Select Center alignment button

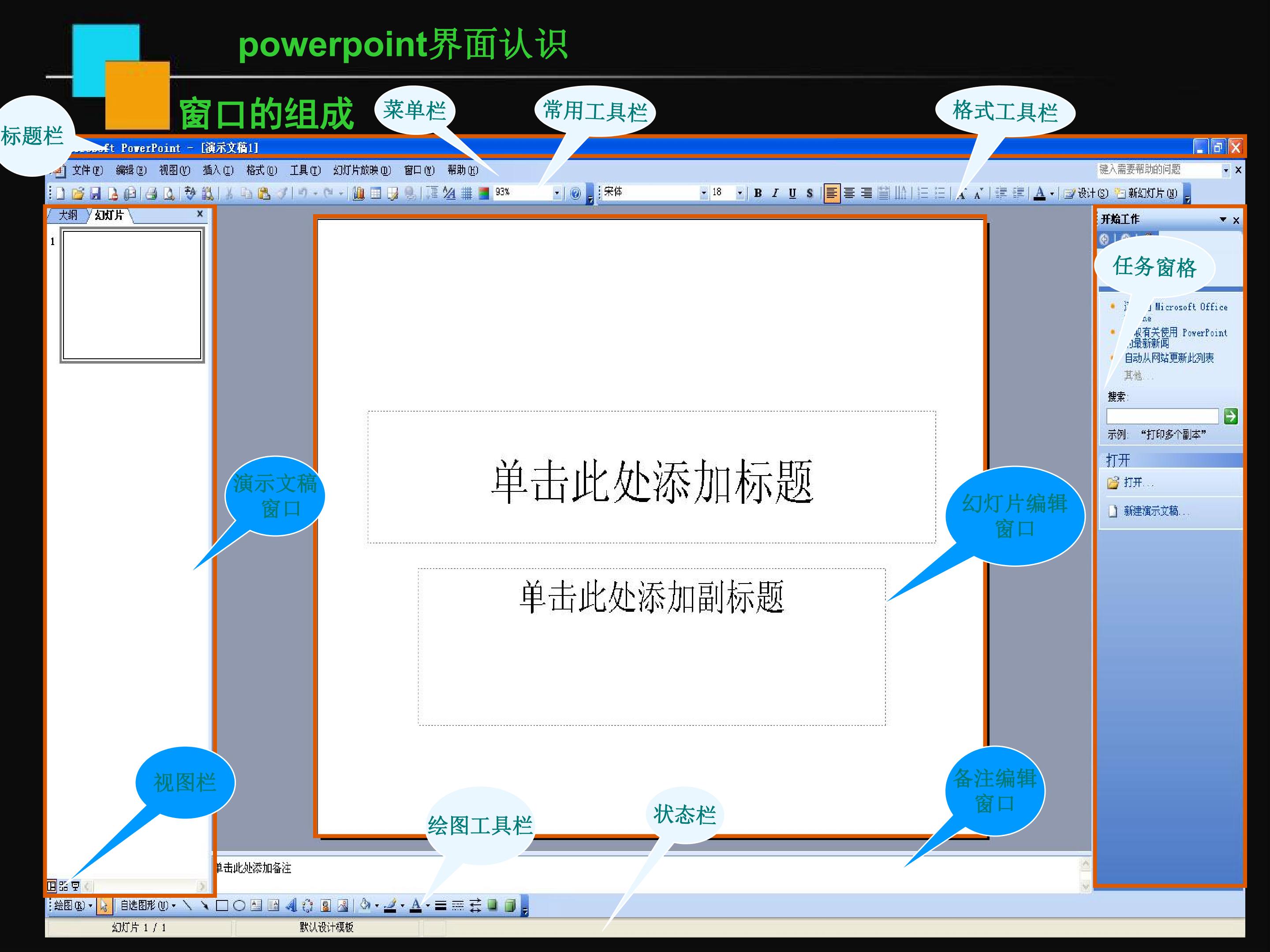(x=849, y=193)
